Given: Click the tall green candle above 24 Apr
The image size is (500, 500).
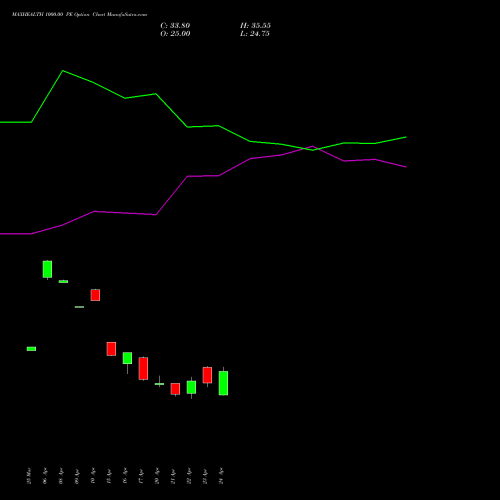Looking at the screenshot, I should point(223,383).
